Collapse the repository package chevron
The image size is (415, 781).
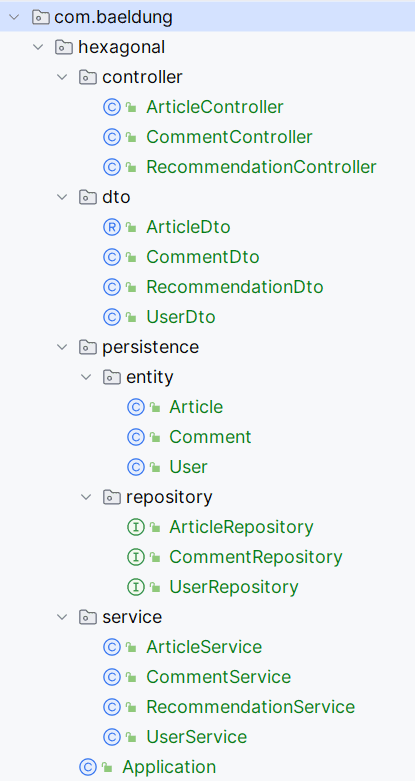86,497
